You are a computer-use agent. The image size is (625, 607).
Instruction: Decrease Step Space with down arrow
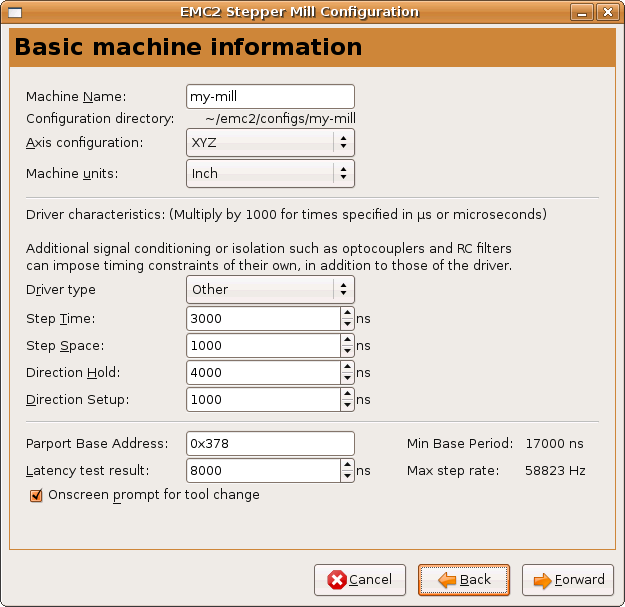348,352
